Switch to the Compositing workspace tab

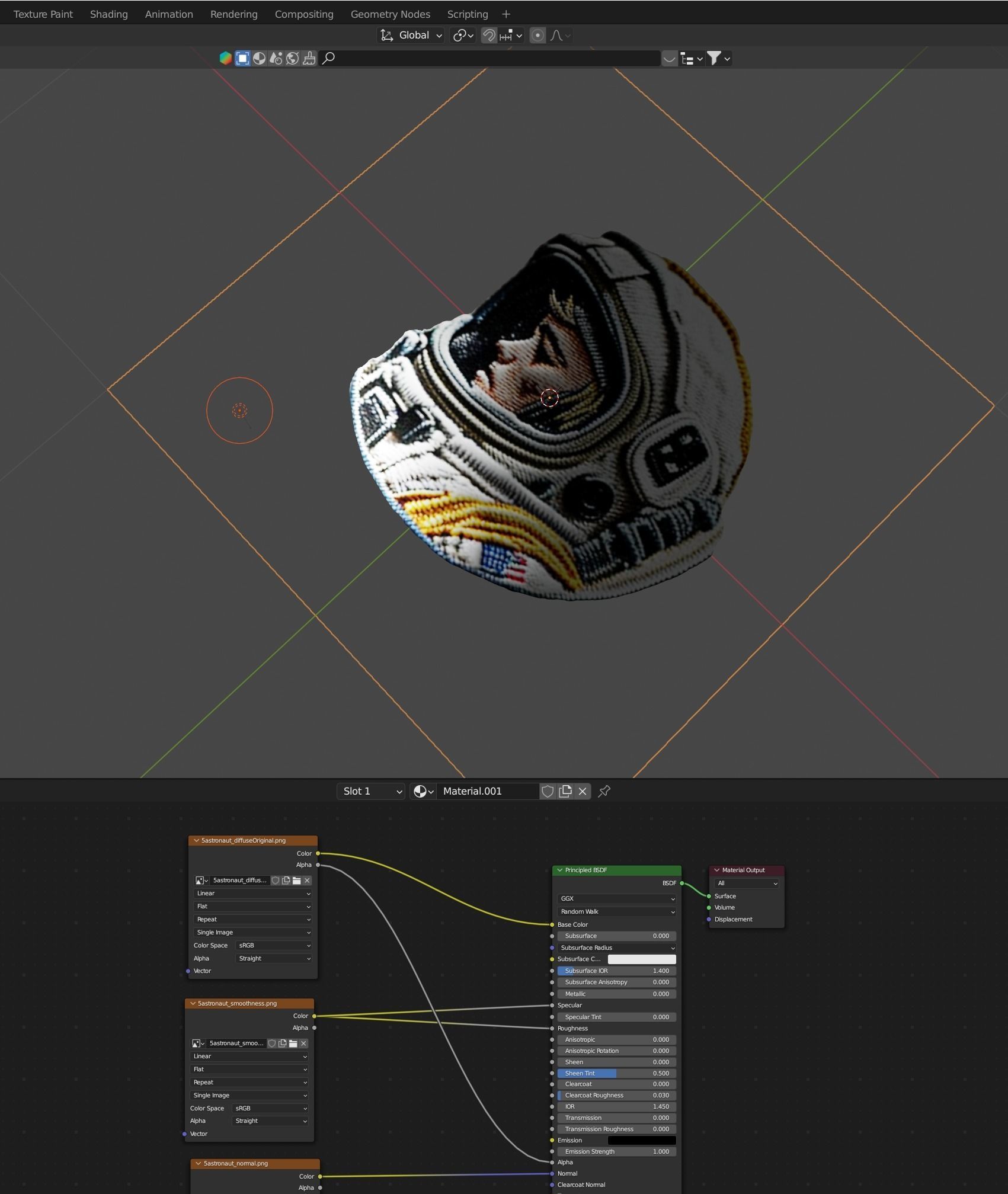[304, 14]
